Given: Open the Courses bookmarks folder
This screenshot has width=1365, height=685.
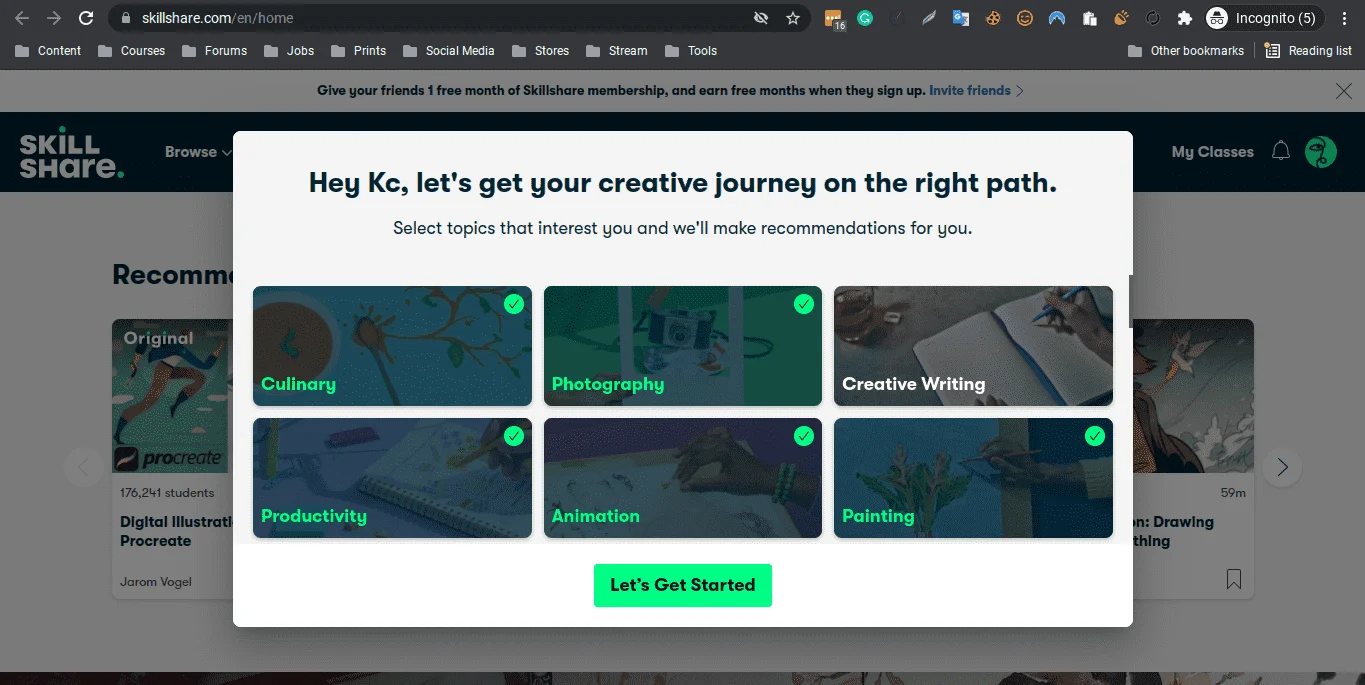Looking at the screenshot, I should 132,50.
